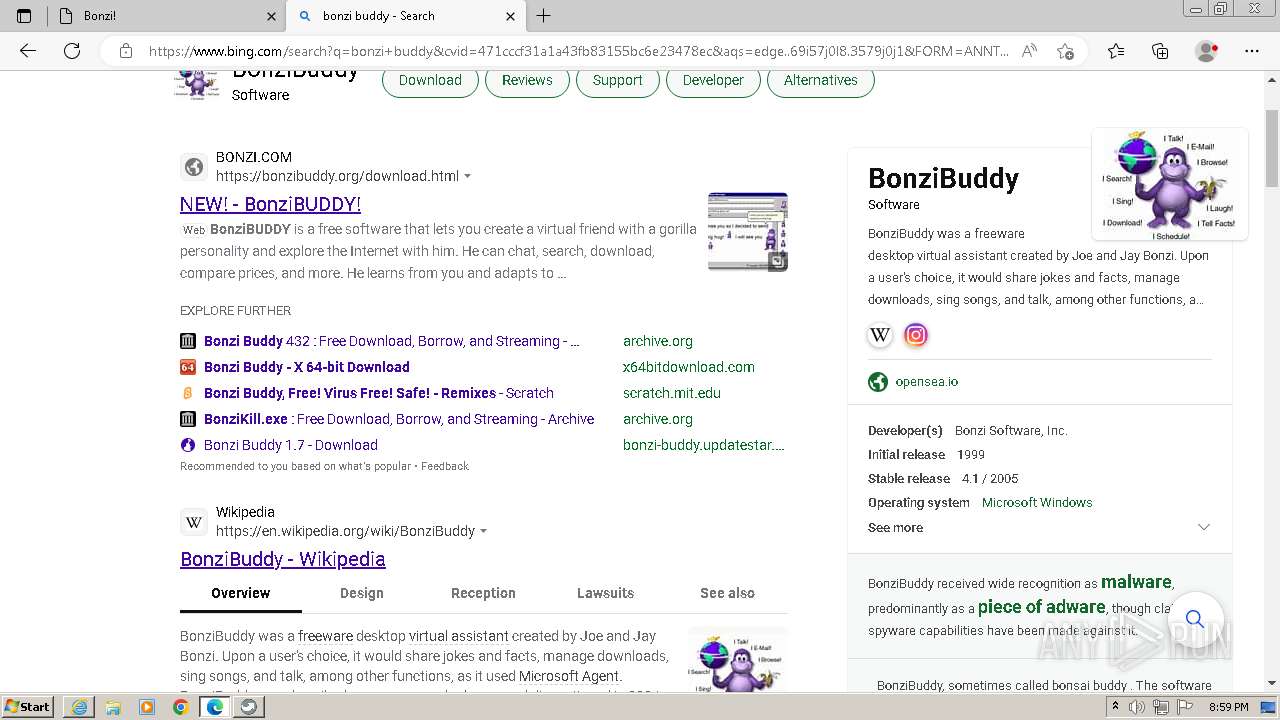Select the Overview tab
The width and height of the screenshot is (1280, 720).
pyautogui.click(x=240, y=593)
